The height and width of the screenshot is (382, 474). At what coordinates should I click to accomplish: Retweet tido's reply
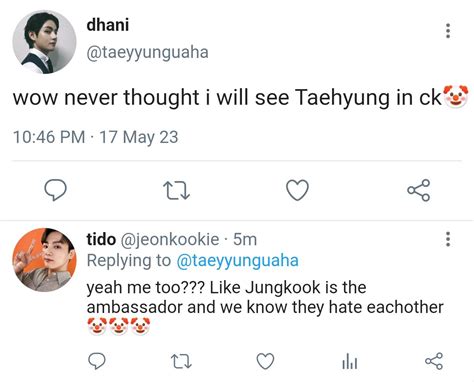181,361
